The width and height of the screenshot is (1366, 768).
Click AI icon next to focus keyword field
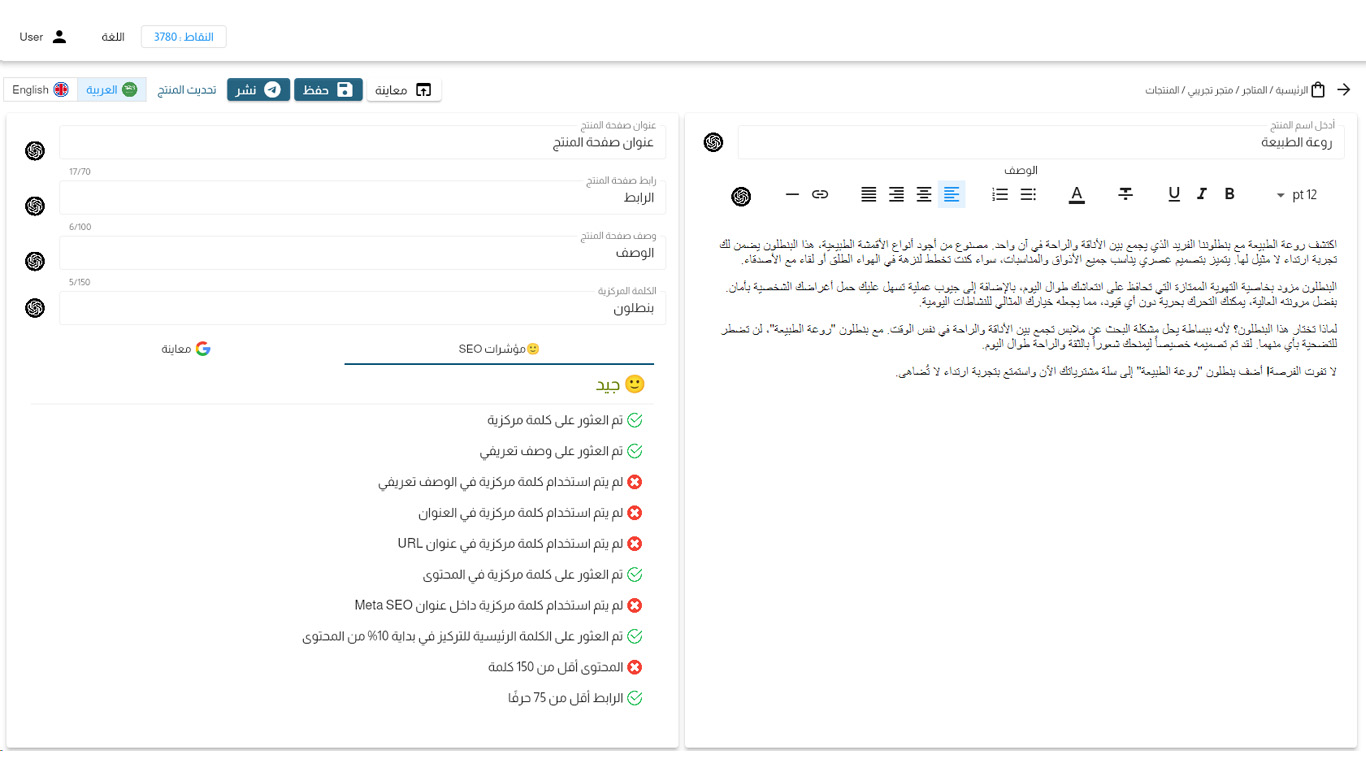tap(35, 307)
